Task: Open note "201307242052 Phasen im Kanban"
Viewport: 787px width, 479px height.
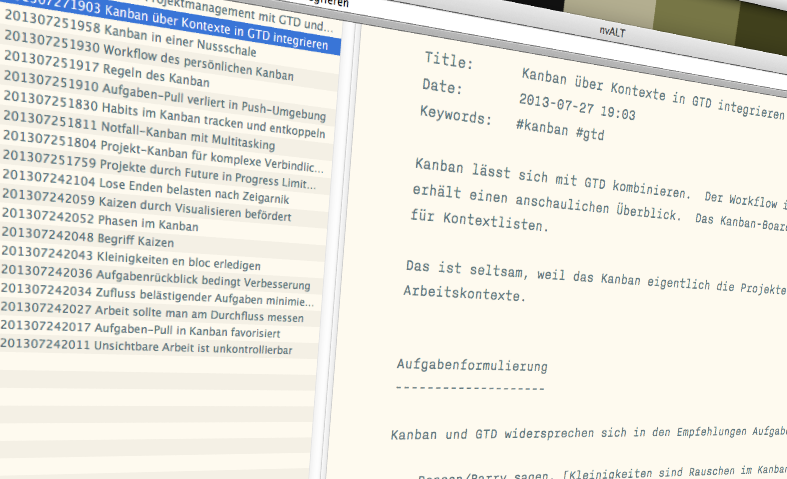Action: [x=100, y=220]
